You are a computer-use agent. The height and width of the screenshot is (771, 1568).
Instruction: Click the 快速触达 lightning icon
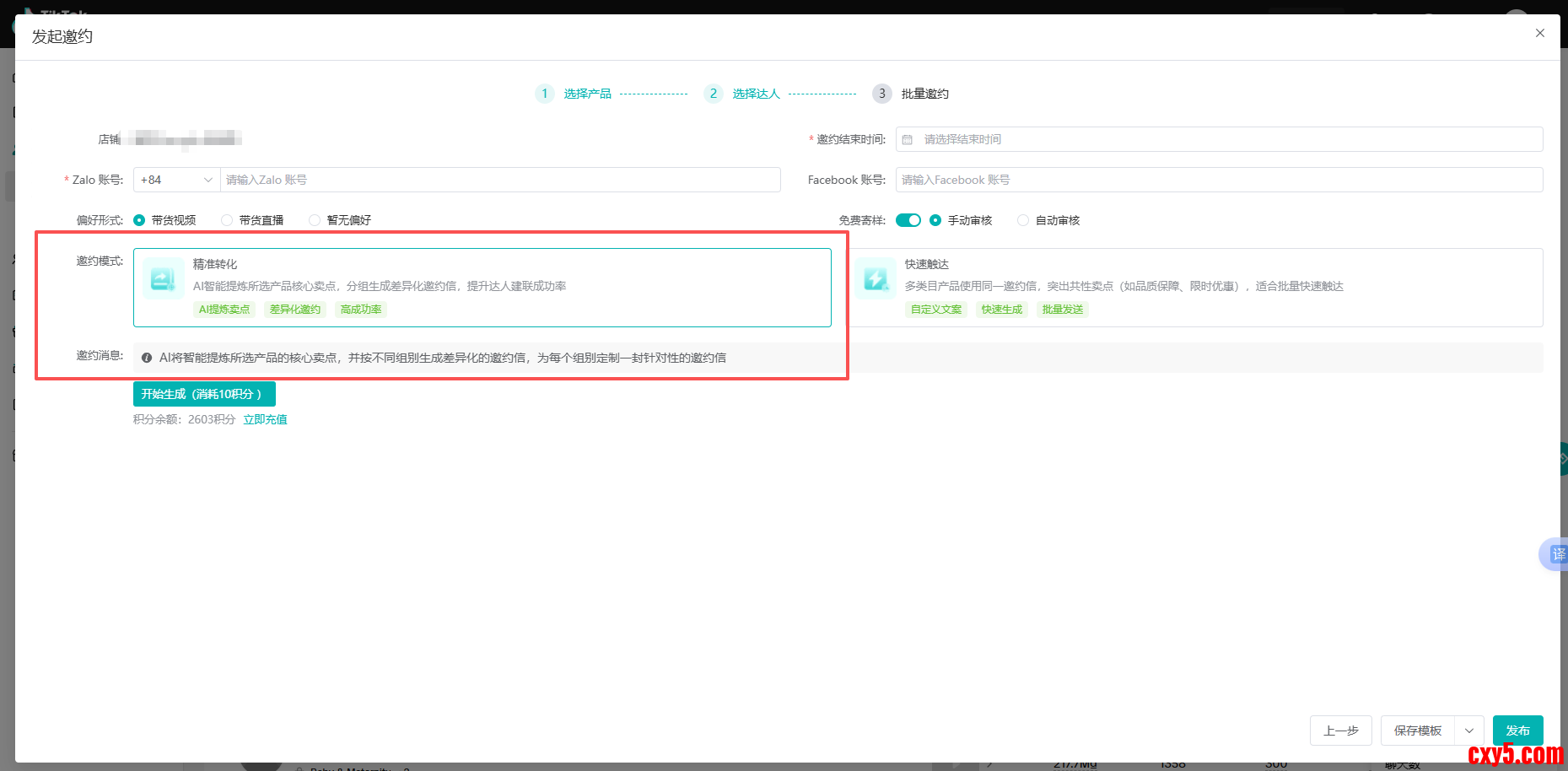tap(875, 279)
